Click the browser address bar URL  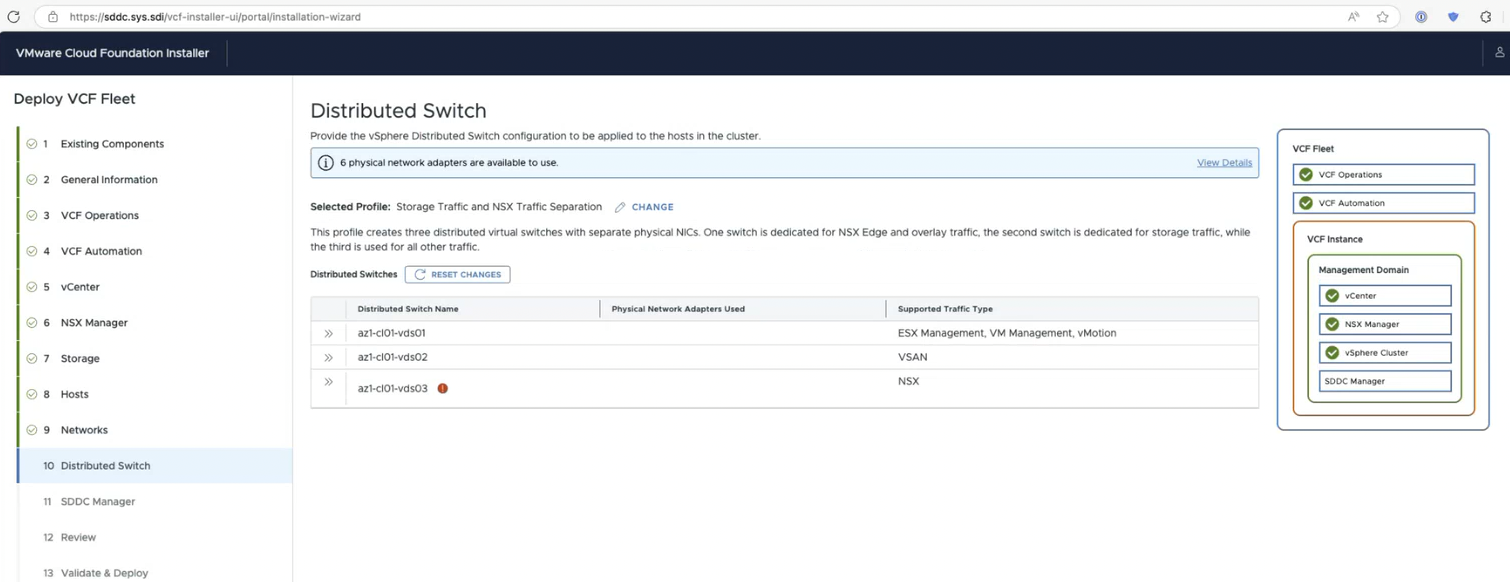tap(215, 17)
